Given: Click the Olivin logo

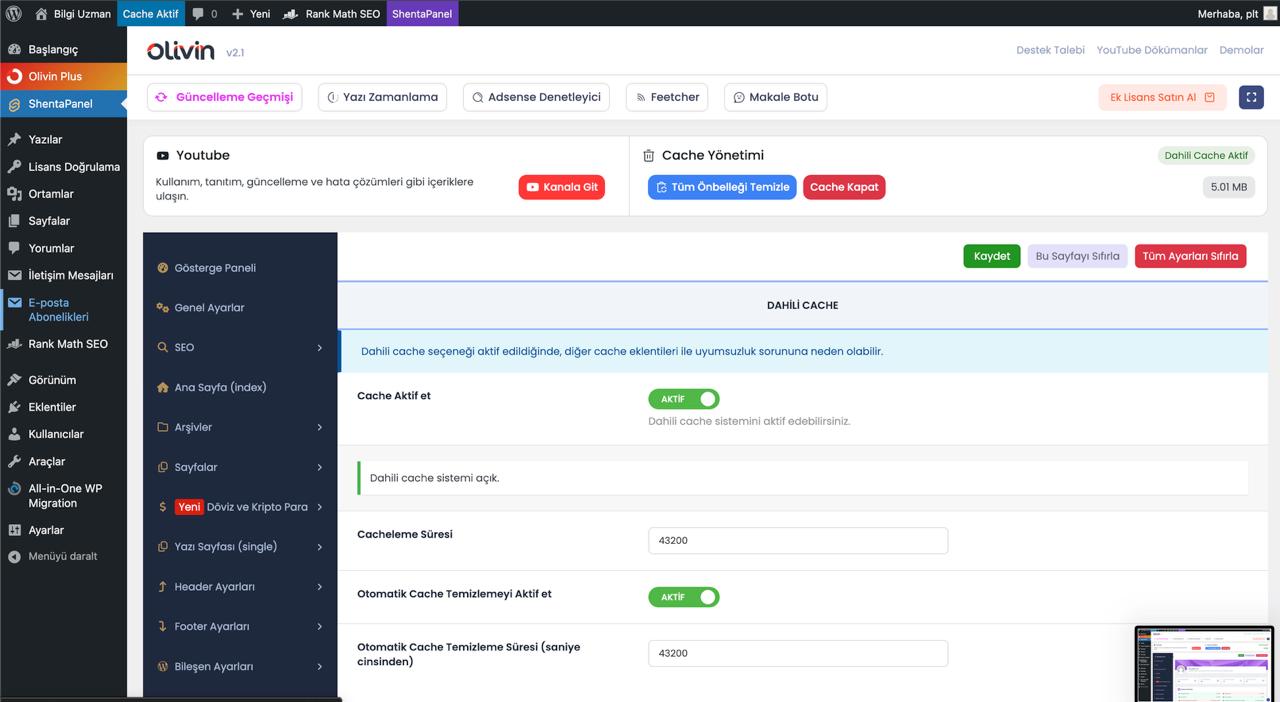Looking at the screenshot, I should click(181, 51).
